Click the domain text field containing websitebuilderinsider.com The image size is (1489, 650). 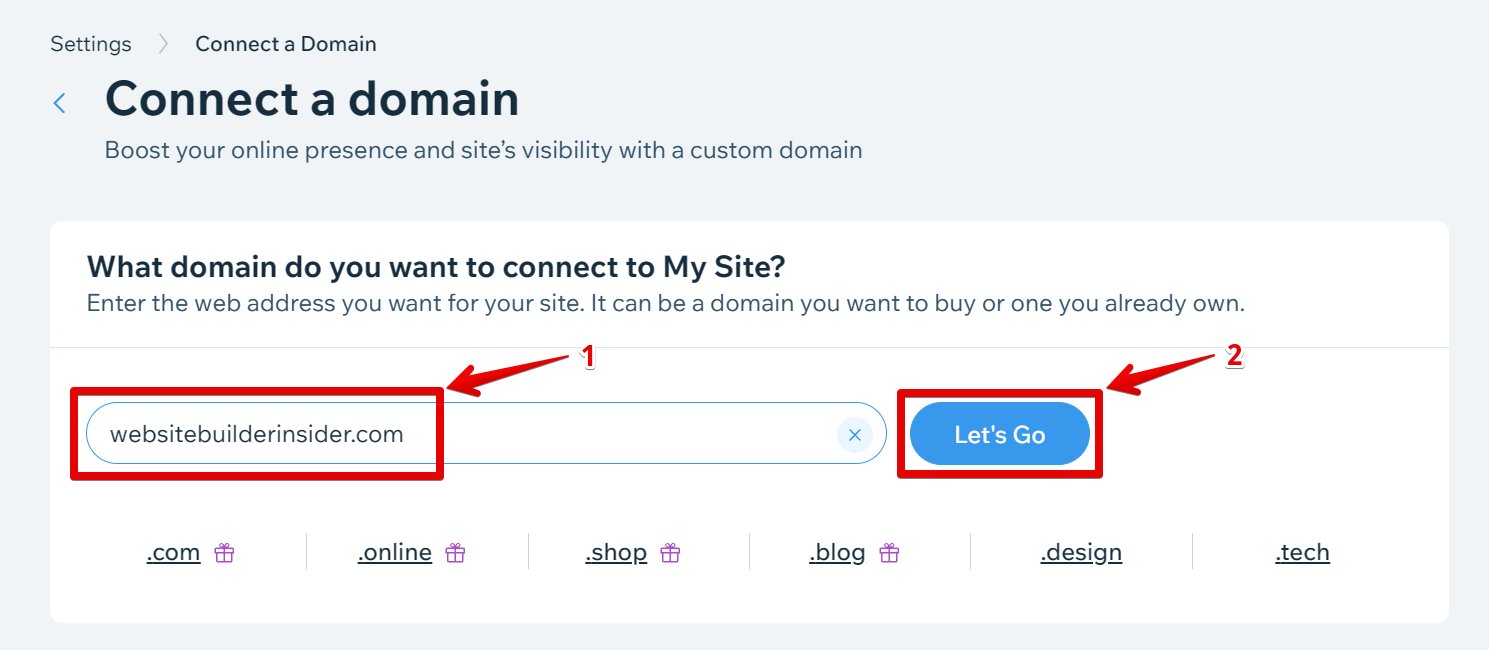[x=460, y=435]
